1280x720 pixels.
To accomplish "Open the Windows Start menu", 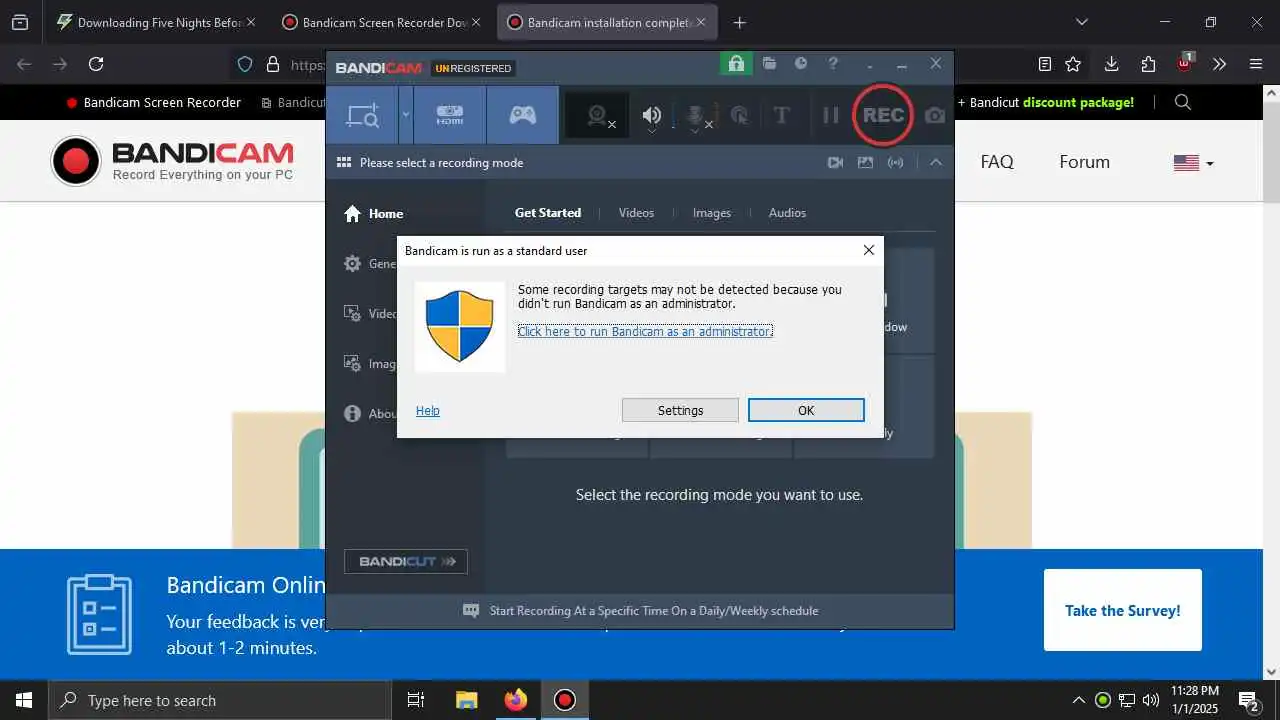I will click(24, 700).
